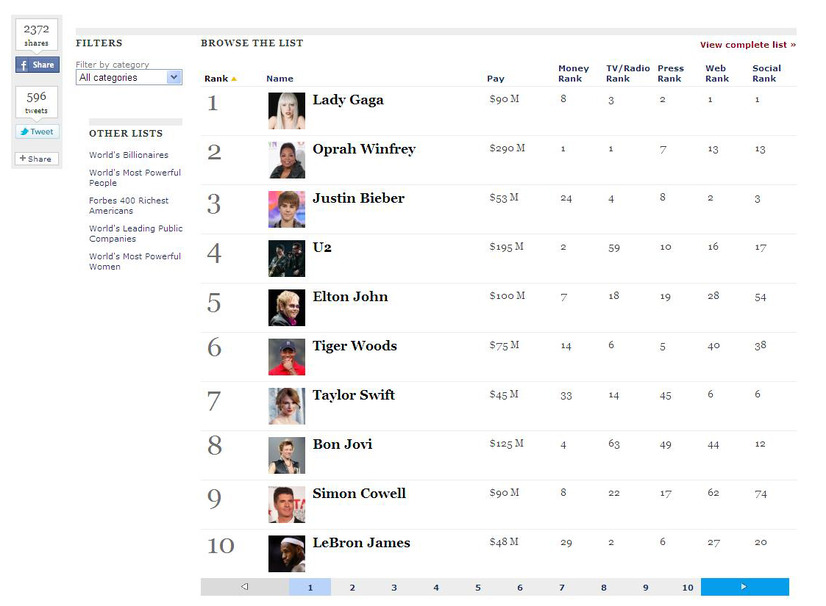Click Taylor Swift's photo thumbnail

pos(287,406)
